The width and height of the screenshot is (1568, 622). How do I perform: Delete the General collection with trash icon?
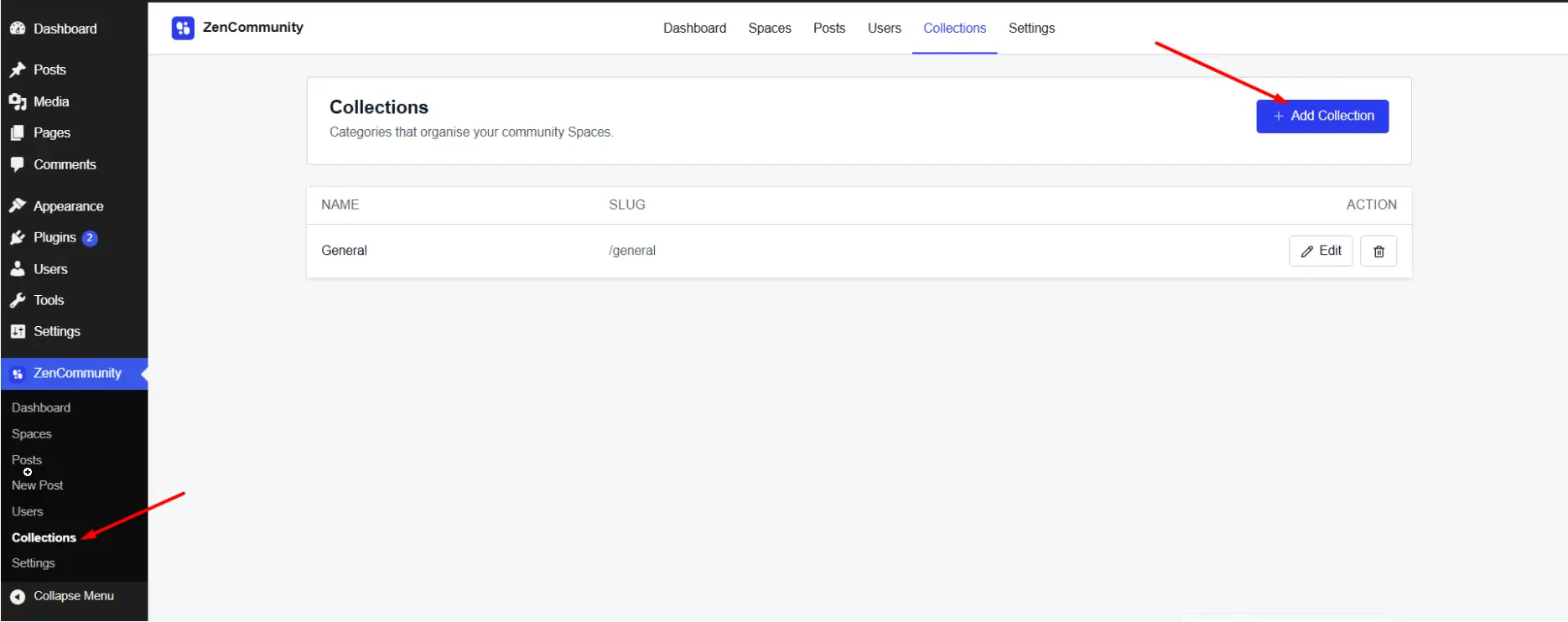pyautogui.click(x=1378, y=251)
